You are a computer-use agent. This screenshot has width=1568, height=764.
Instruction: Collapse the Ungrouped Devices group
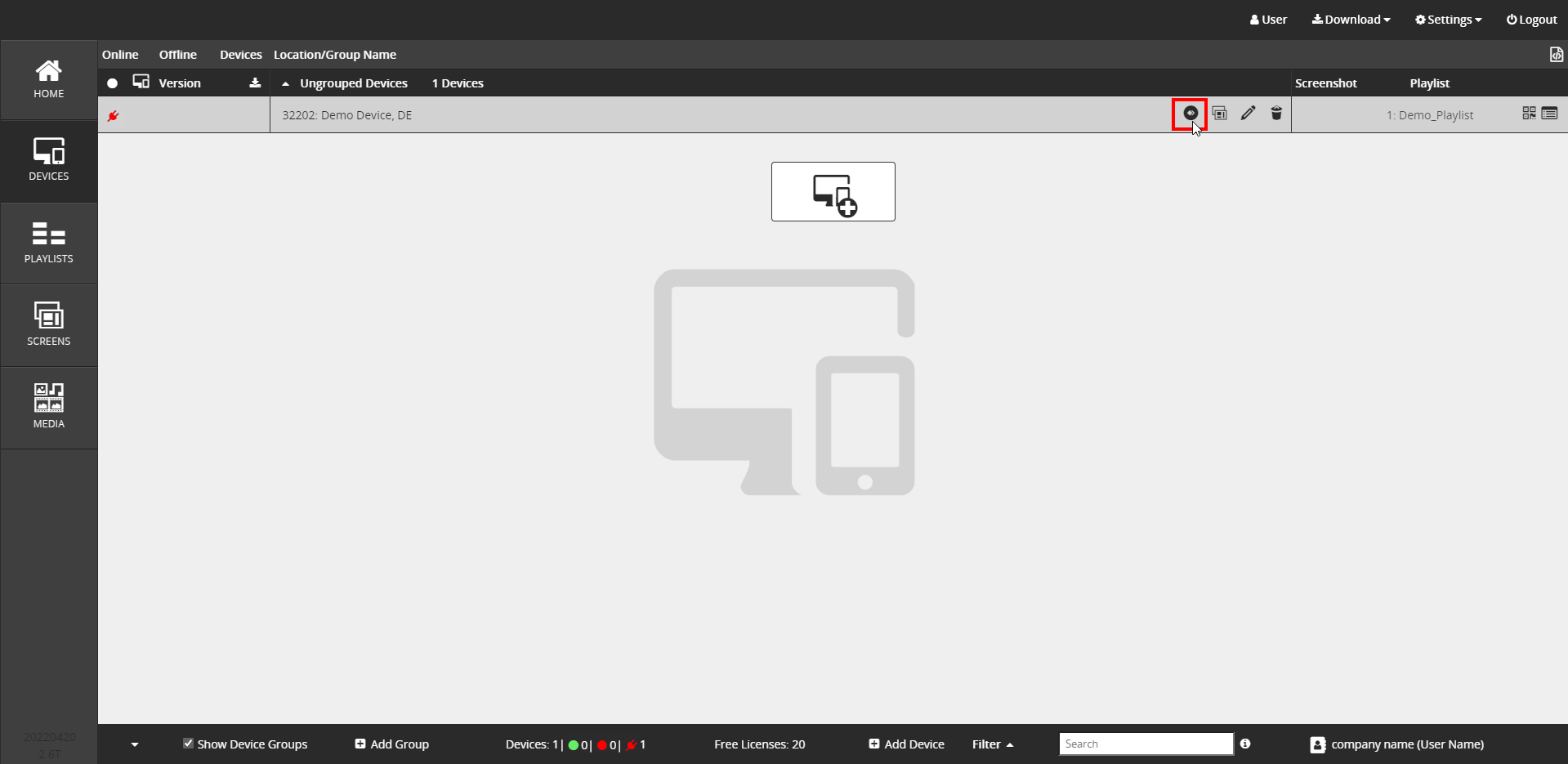pos(285,83)
